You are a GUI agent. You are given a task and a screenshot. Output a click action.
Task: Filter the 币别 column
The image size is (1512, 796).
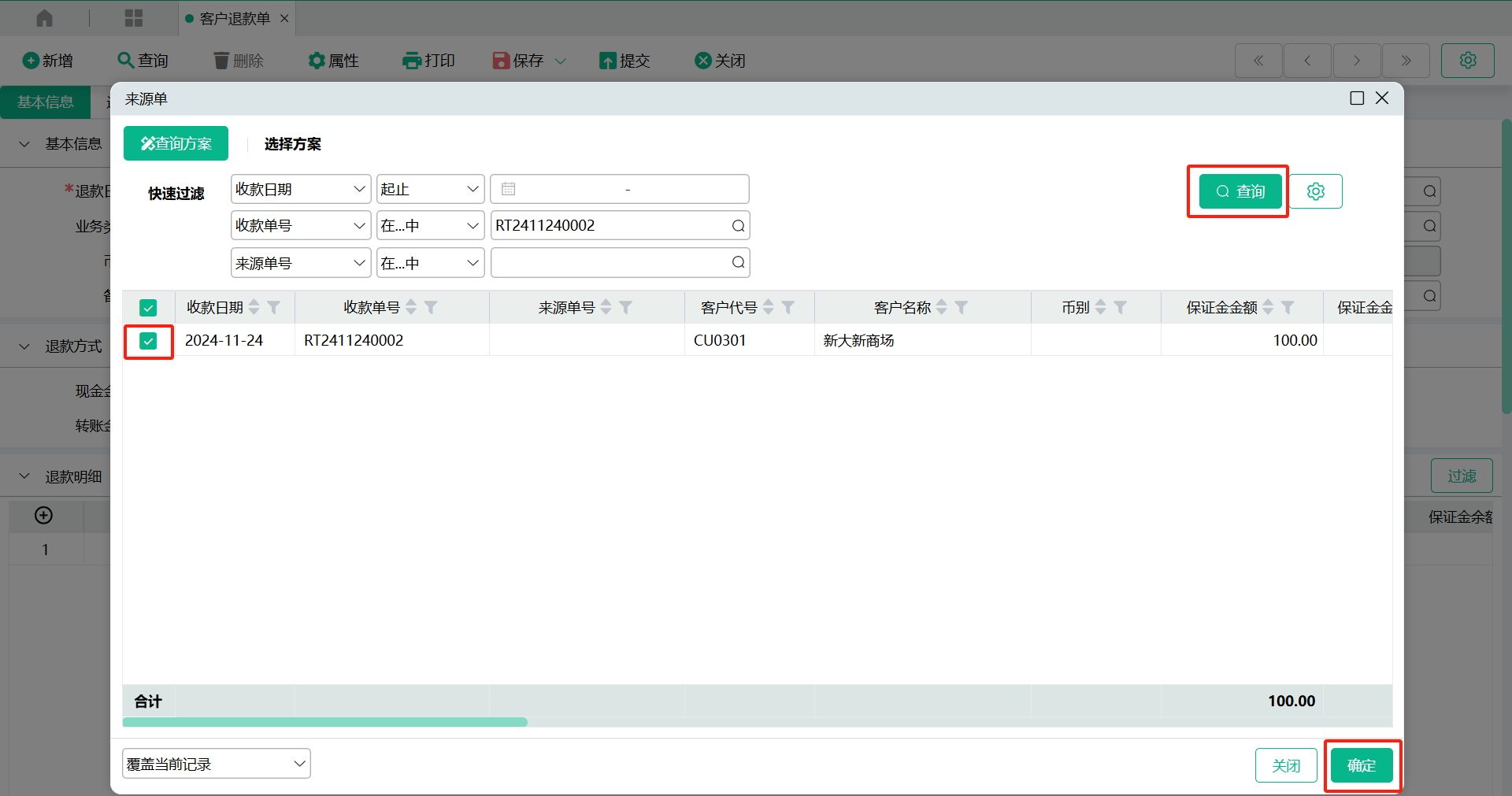pos(1120,307)
